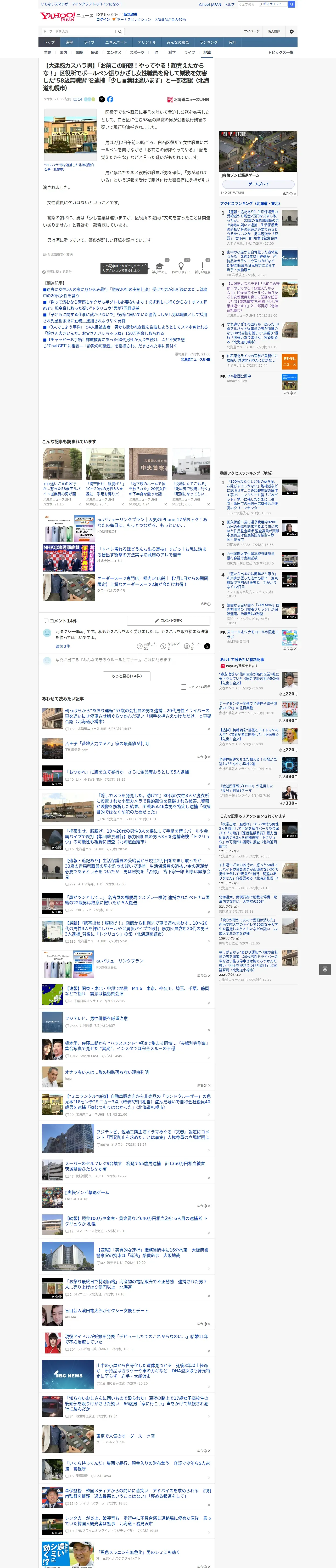Image resolution: width=336 pixels, height=1568 pixels.
Task: Click the scroll-to-top arrow button
Action: click(x=325, y=969)
